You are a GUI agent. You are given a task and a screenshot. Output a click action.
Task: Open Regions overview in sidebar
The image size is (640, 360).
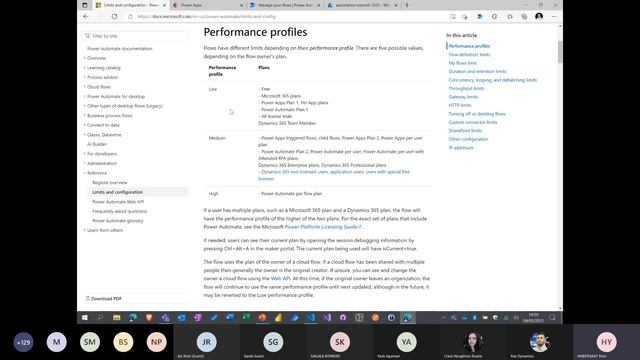[109, 182]
